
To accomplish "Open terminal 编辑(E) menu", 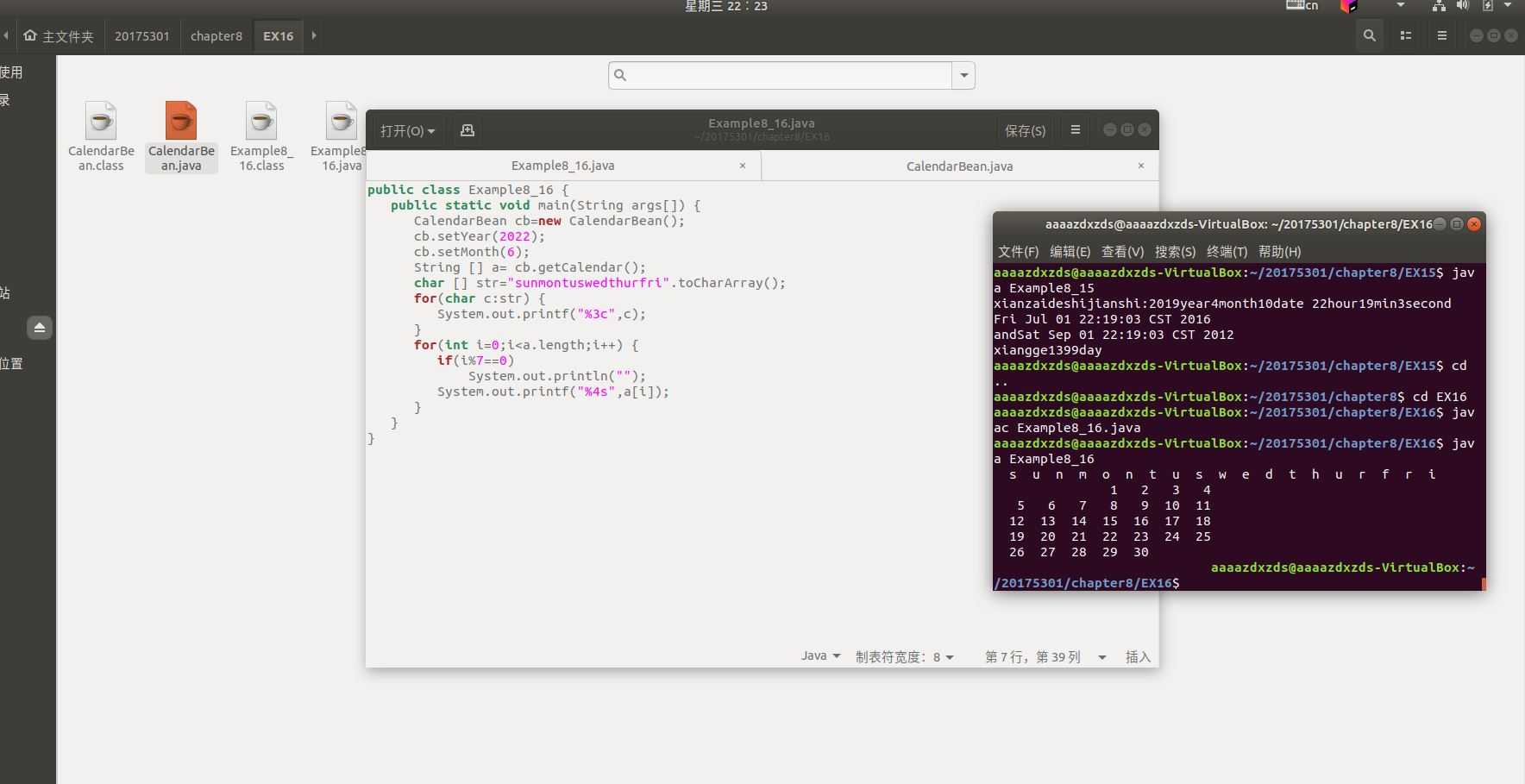I will click(x=1070, y=252).
